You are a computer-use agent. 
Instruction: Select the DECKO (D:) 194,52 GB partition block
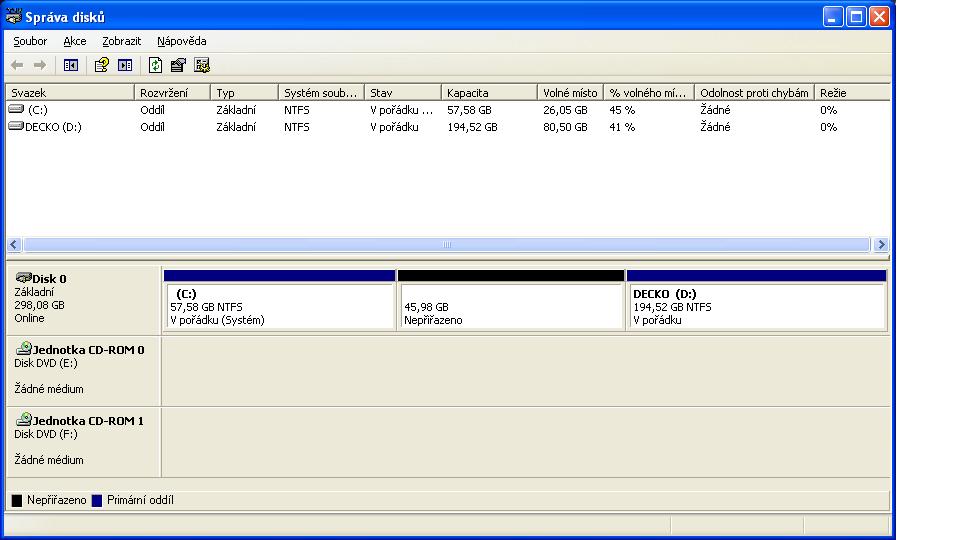757,300
